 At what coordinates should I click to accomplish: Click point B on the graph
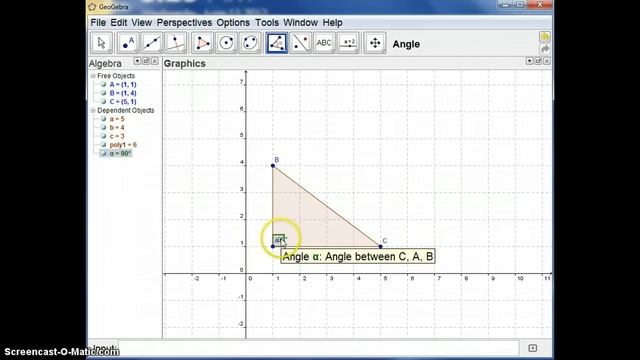tap(273, 166)
